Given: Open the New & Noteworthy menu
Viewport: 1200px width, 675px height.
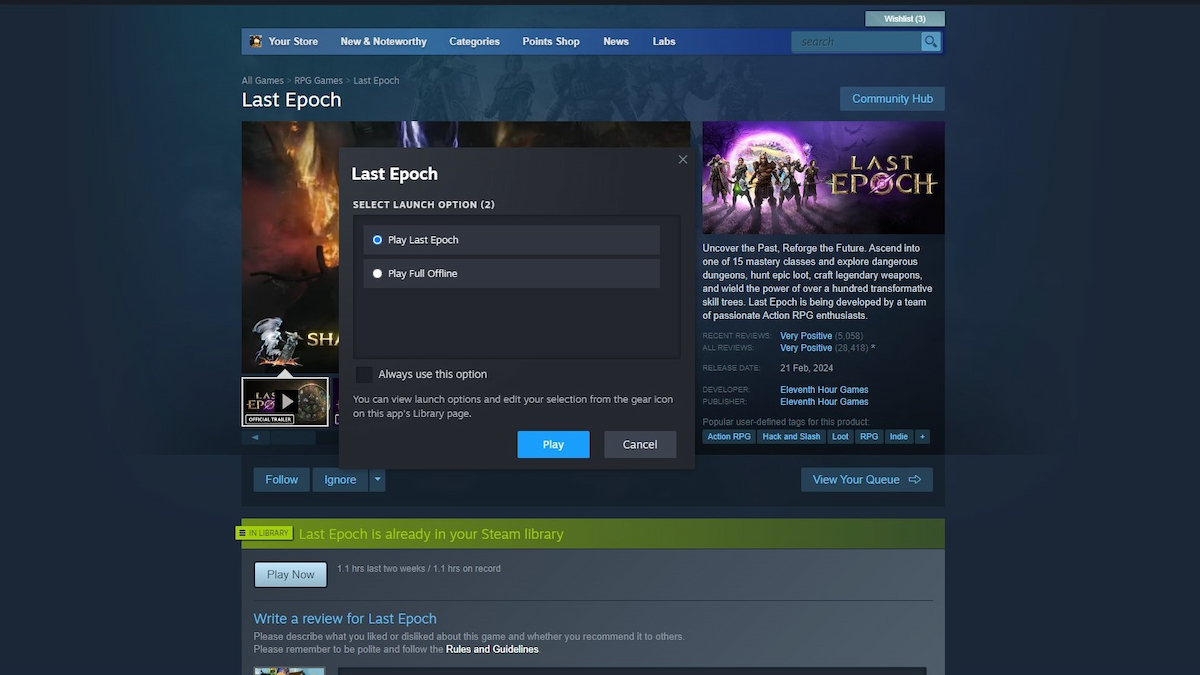Looking at the screenshot, I should [383, 42].
